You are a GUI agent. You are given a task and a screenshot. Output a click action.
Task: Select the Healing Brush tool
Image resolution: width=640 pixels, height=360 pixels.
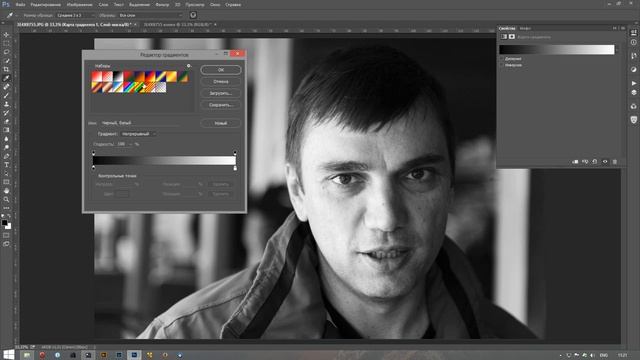(x=6, y=87)
